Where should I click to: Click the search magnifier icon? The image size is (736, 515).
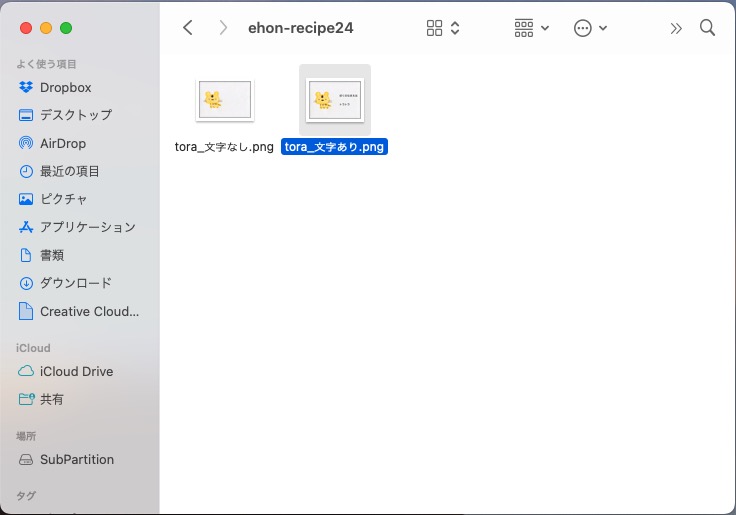click(707, 28)
